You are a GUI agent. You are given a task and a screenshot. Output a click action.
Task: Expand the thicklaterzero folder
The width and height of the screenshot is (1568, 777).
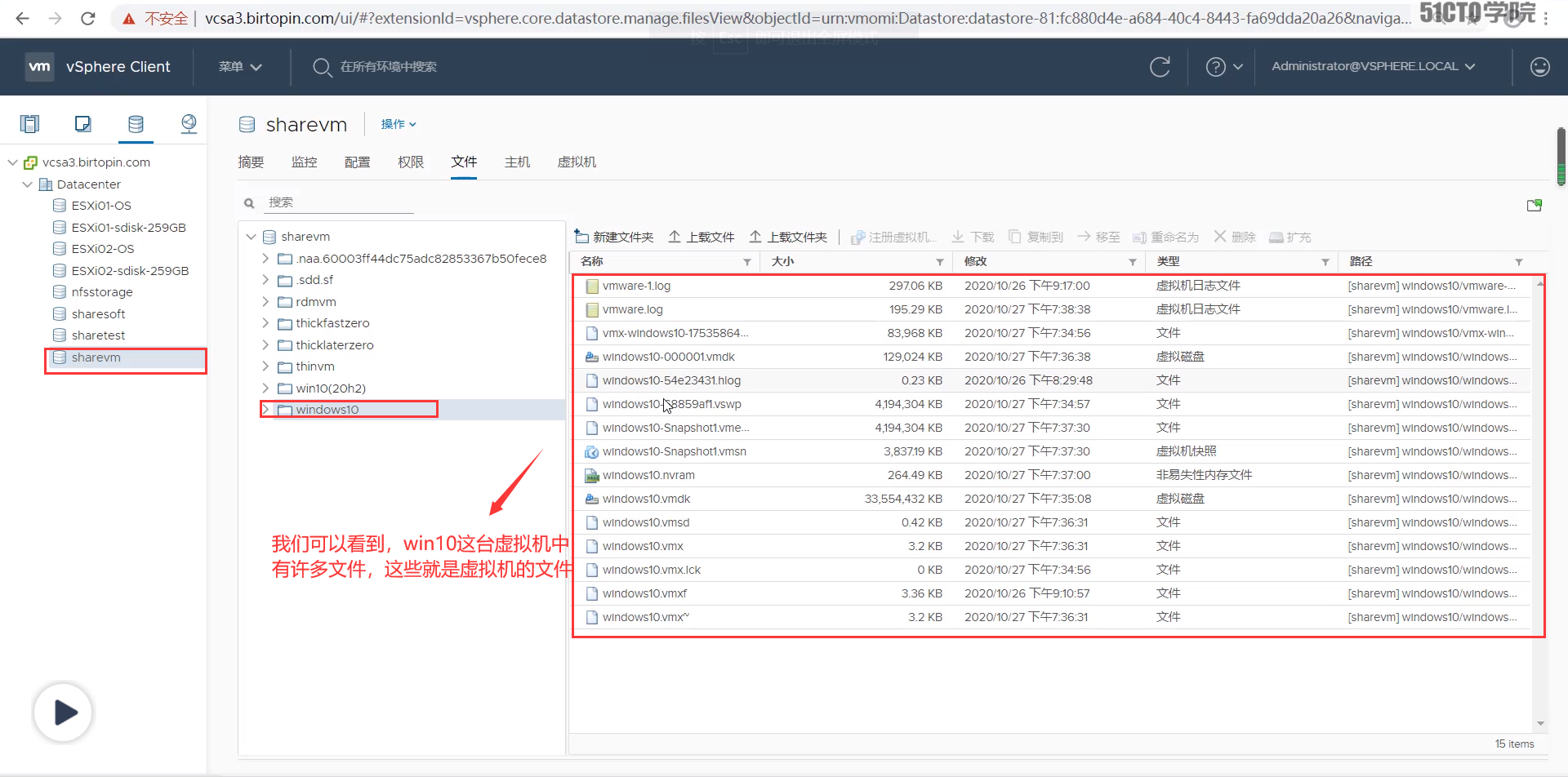[x=265, y=344]
